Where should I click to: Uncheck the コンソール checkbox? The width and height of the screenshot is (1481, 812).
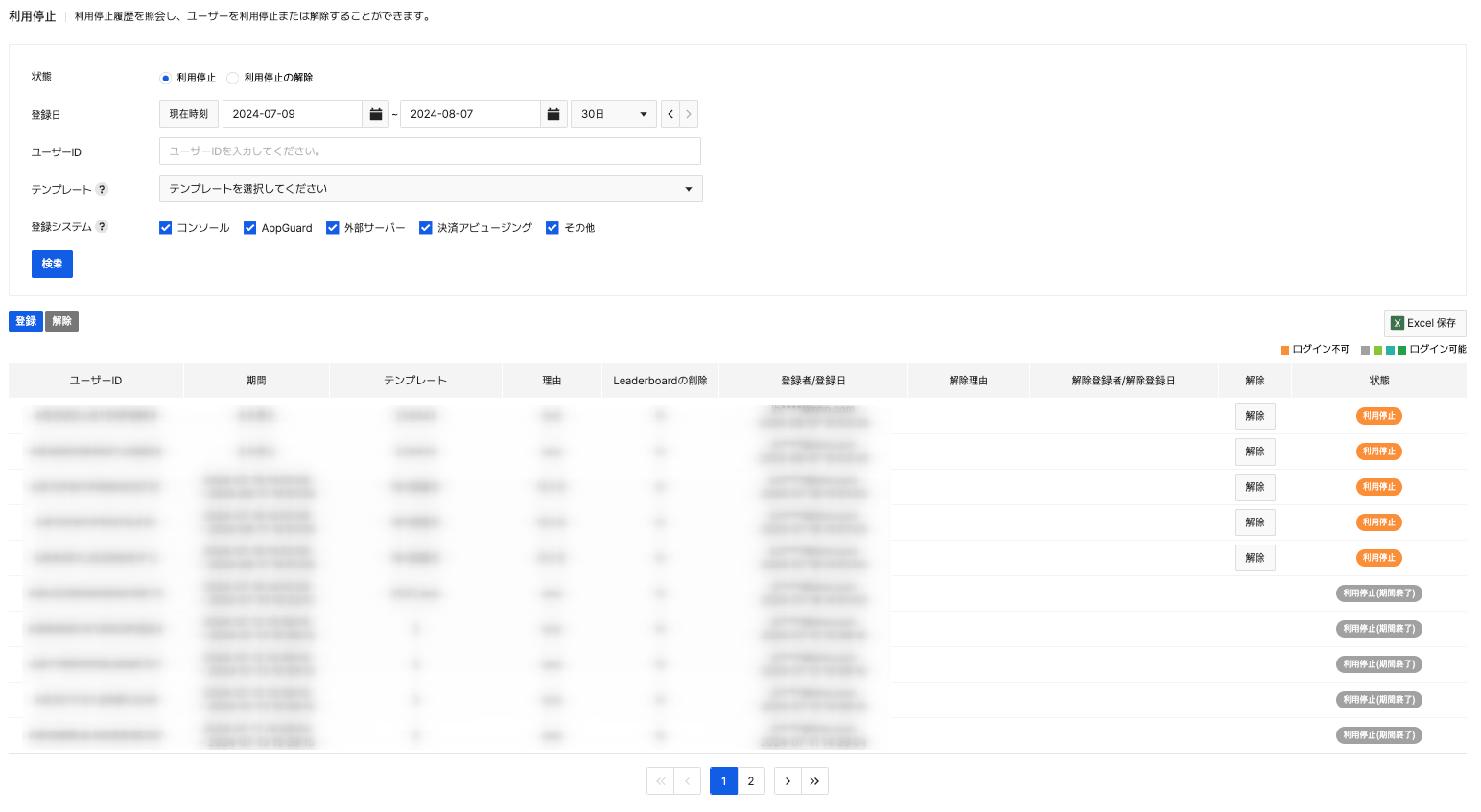[165, 227]
